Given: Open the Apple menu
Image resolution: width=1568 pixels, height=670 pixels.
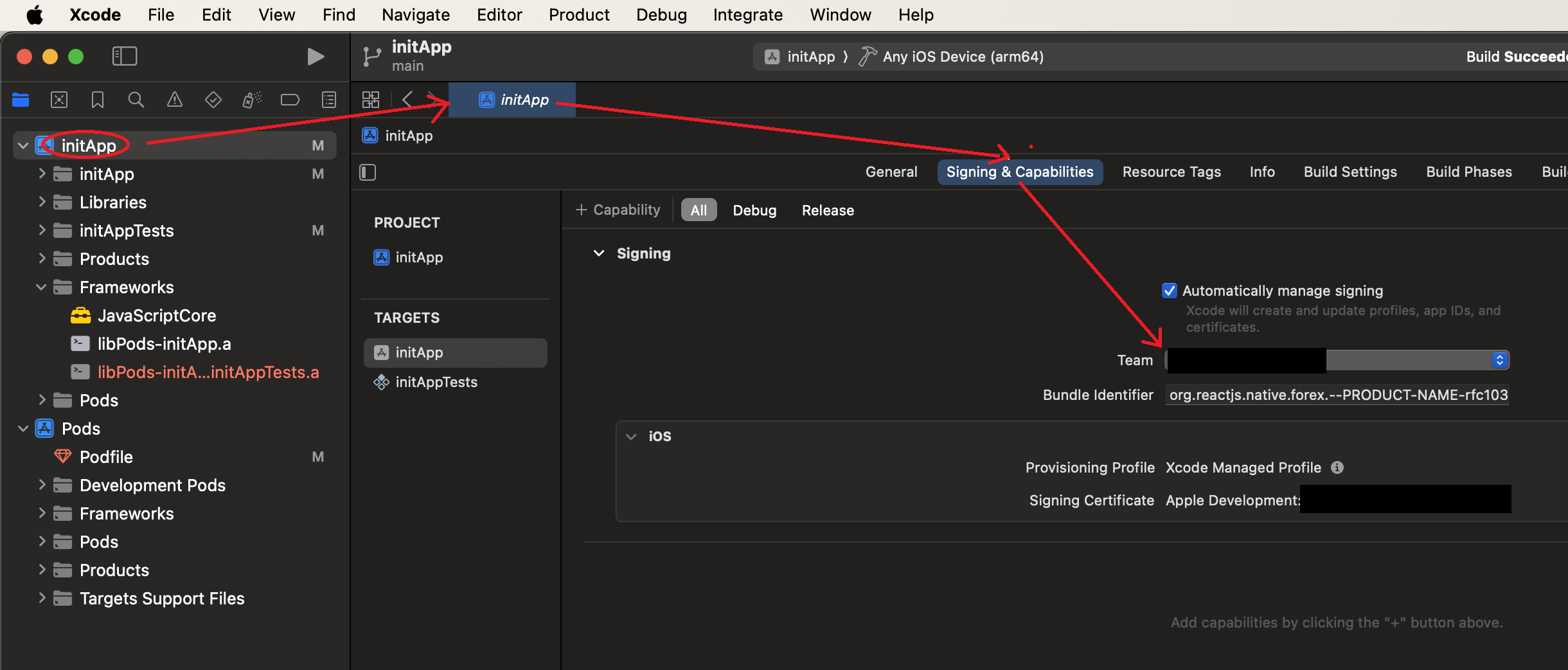Looking at the screenshot, I should point(35,14).
